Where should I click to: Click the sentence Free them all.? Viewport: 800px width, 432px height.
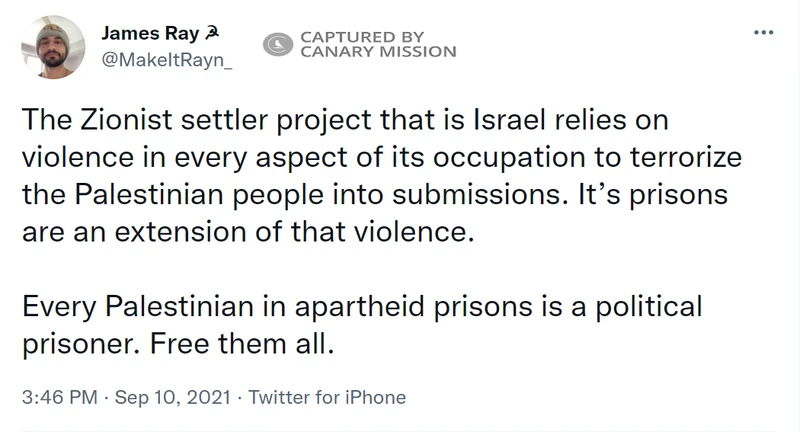click(x=242, y=344)
